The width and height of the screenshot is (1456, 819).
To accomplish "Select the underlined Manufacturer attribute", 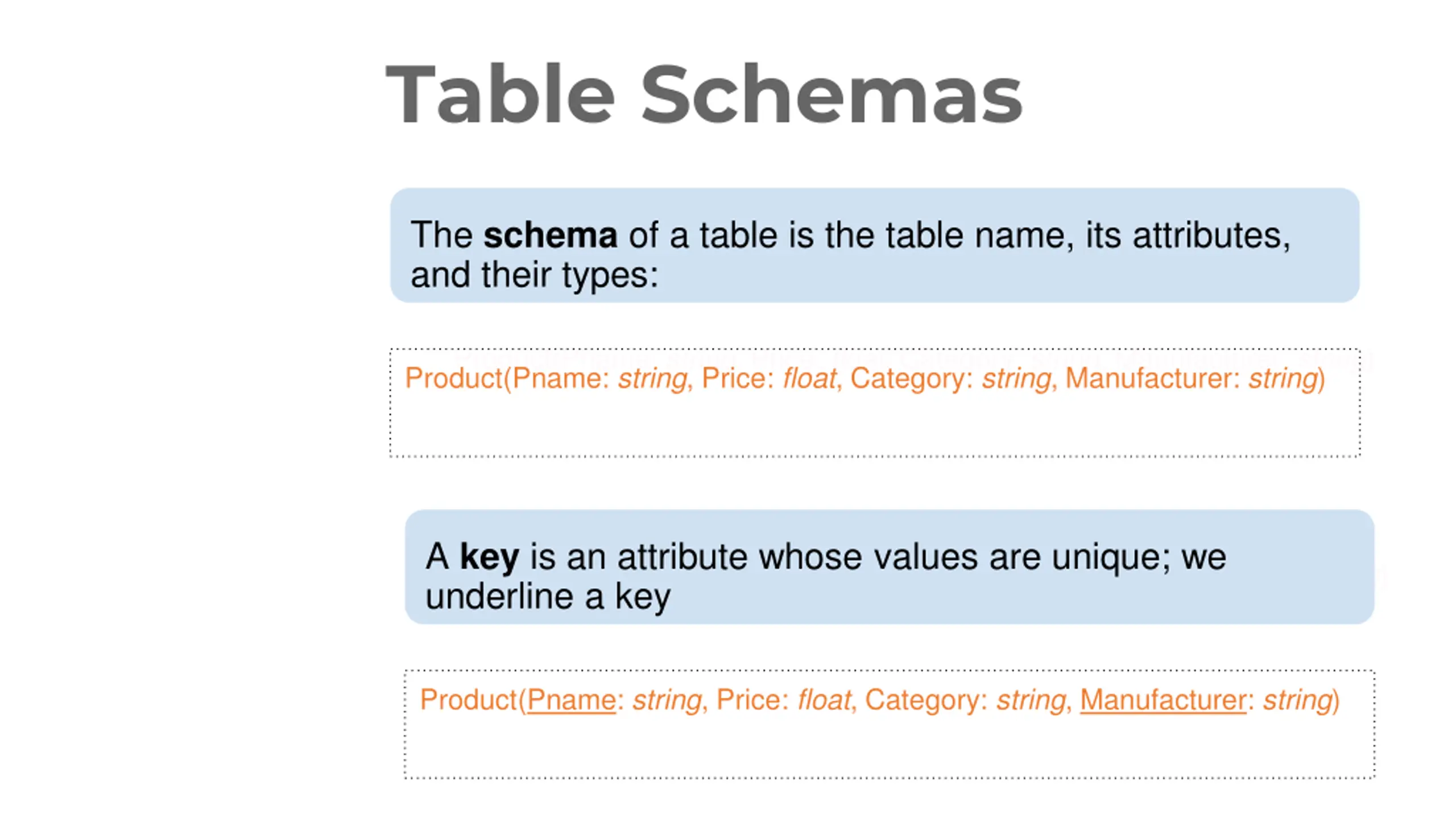I will coord(1163,700).
